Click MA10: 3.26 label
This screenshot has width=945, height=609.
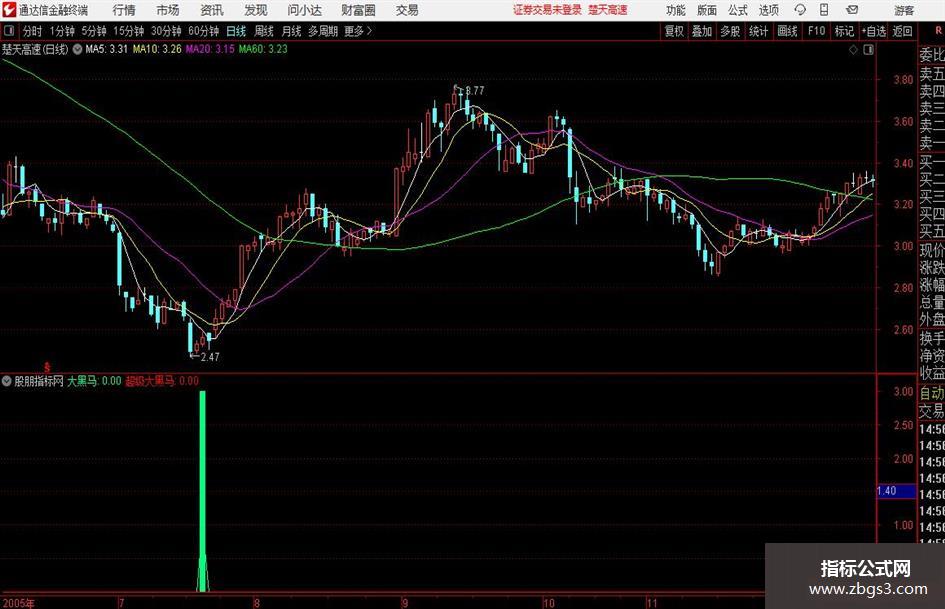[x=157, y=49]
